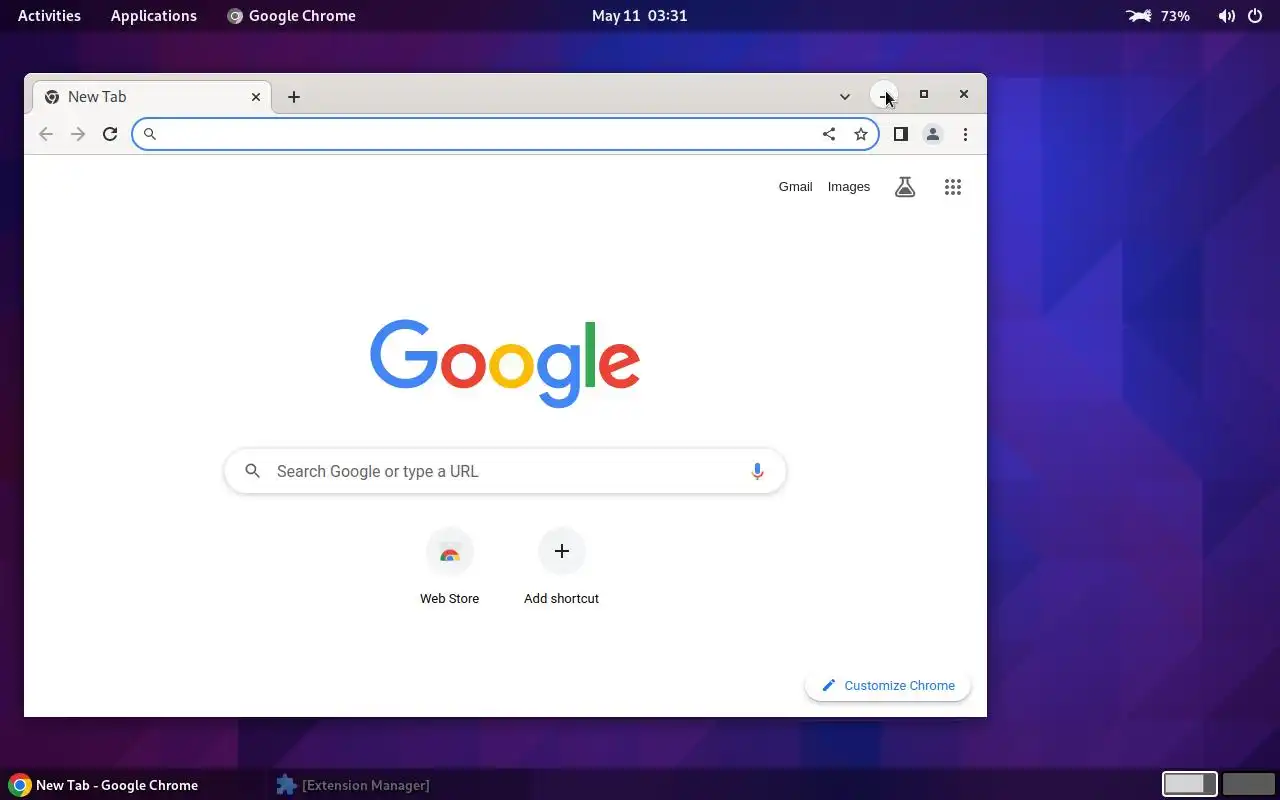Image resolution: width=1280 pixels, height=800 pixels.
Task: Open the Chrome side panel
Action: pyautogui.click(x=901, y=134)
